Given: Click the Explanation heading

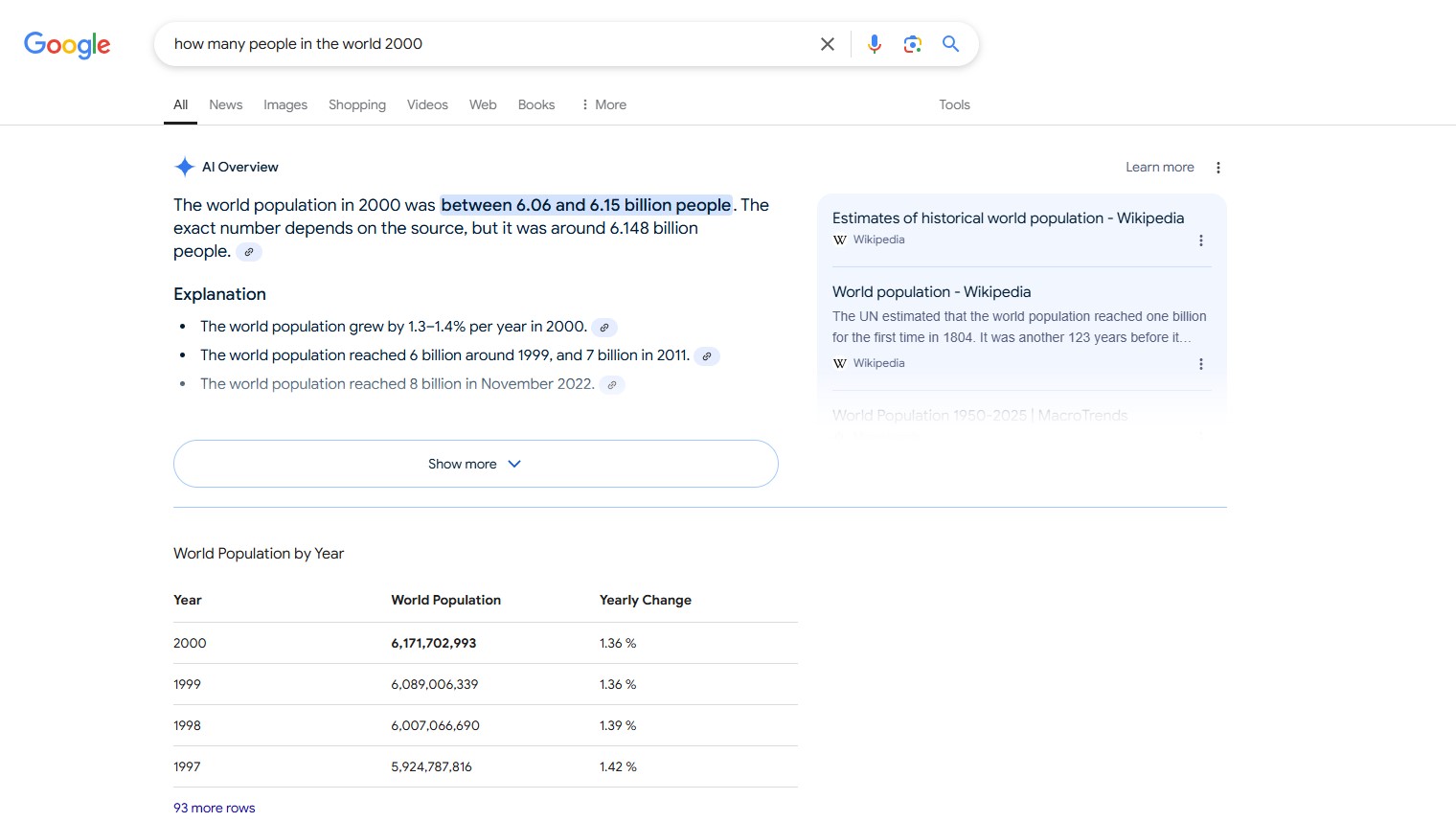Looking at the screenshot, I should pos(219,294).
